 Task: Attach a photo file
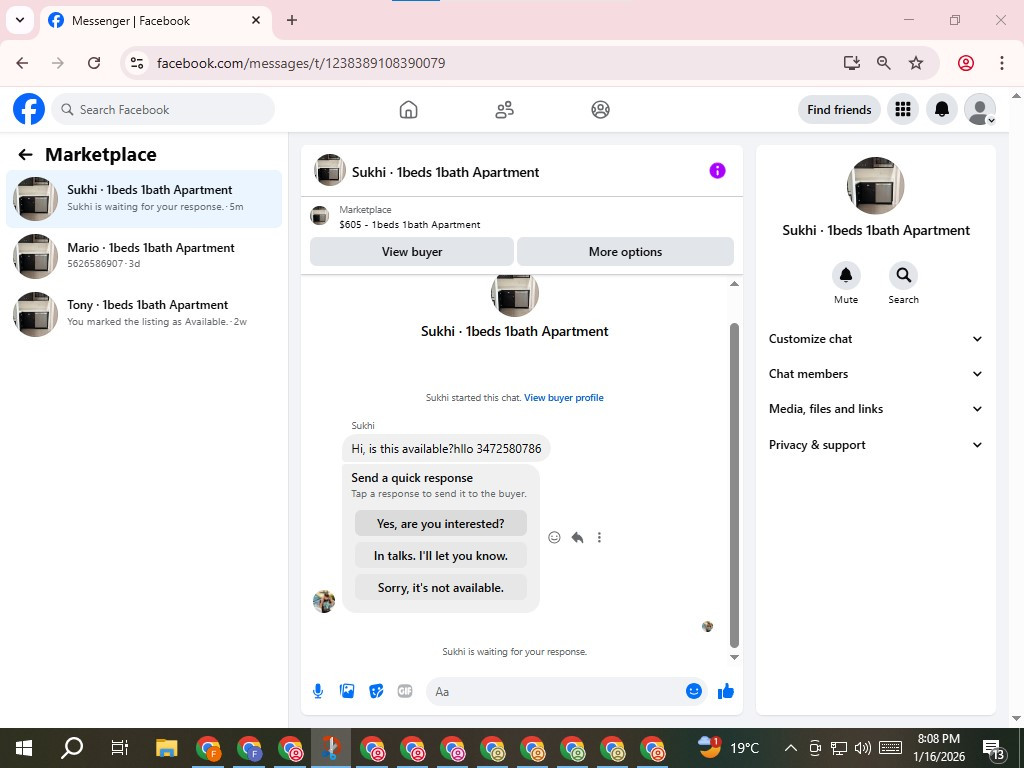point(347,691)
